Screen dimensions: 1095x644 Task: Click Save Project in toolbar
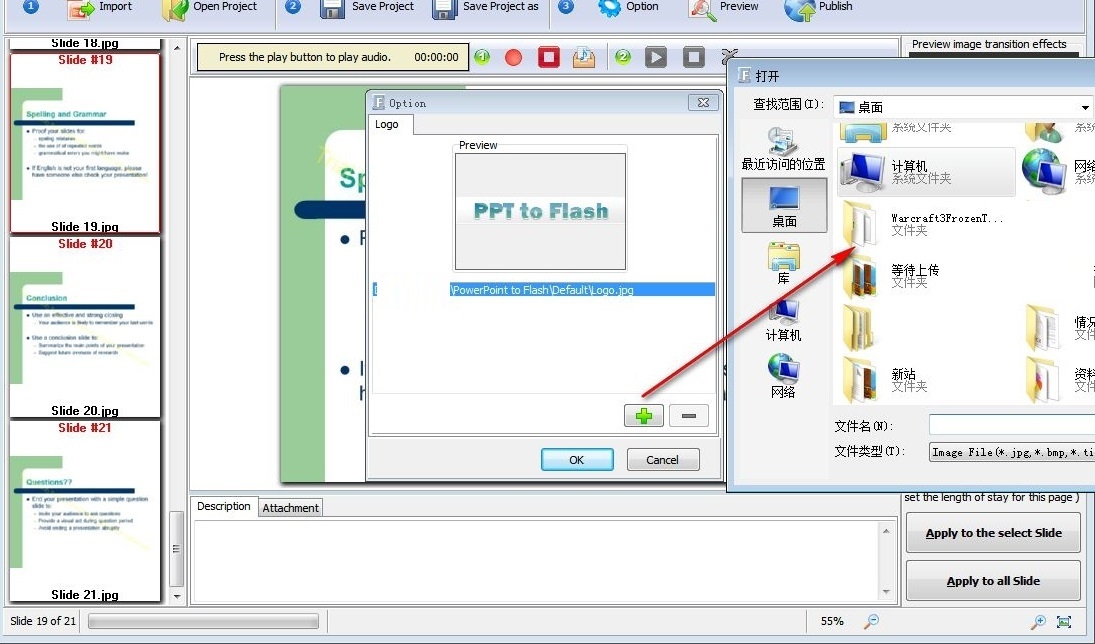tap(367, 7)
